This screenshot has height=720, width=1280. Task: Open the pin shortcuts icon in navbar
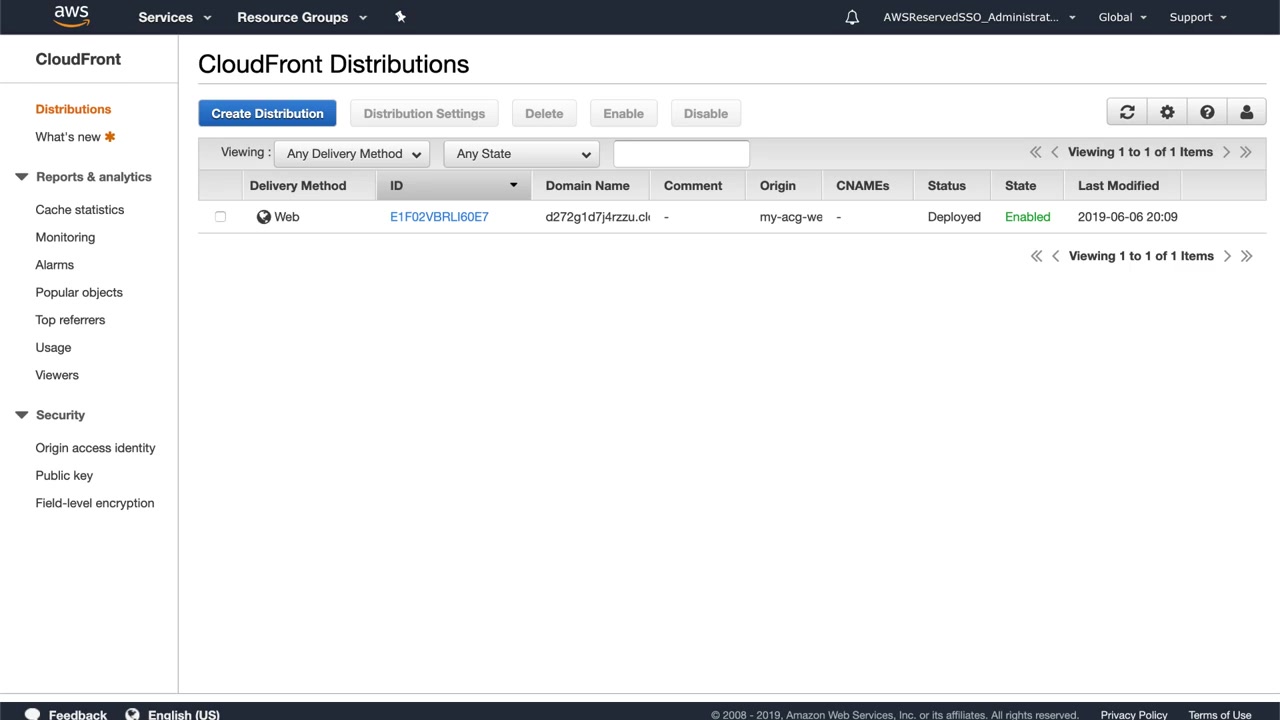pyautogui.click(x=400, y=16)
